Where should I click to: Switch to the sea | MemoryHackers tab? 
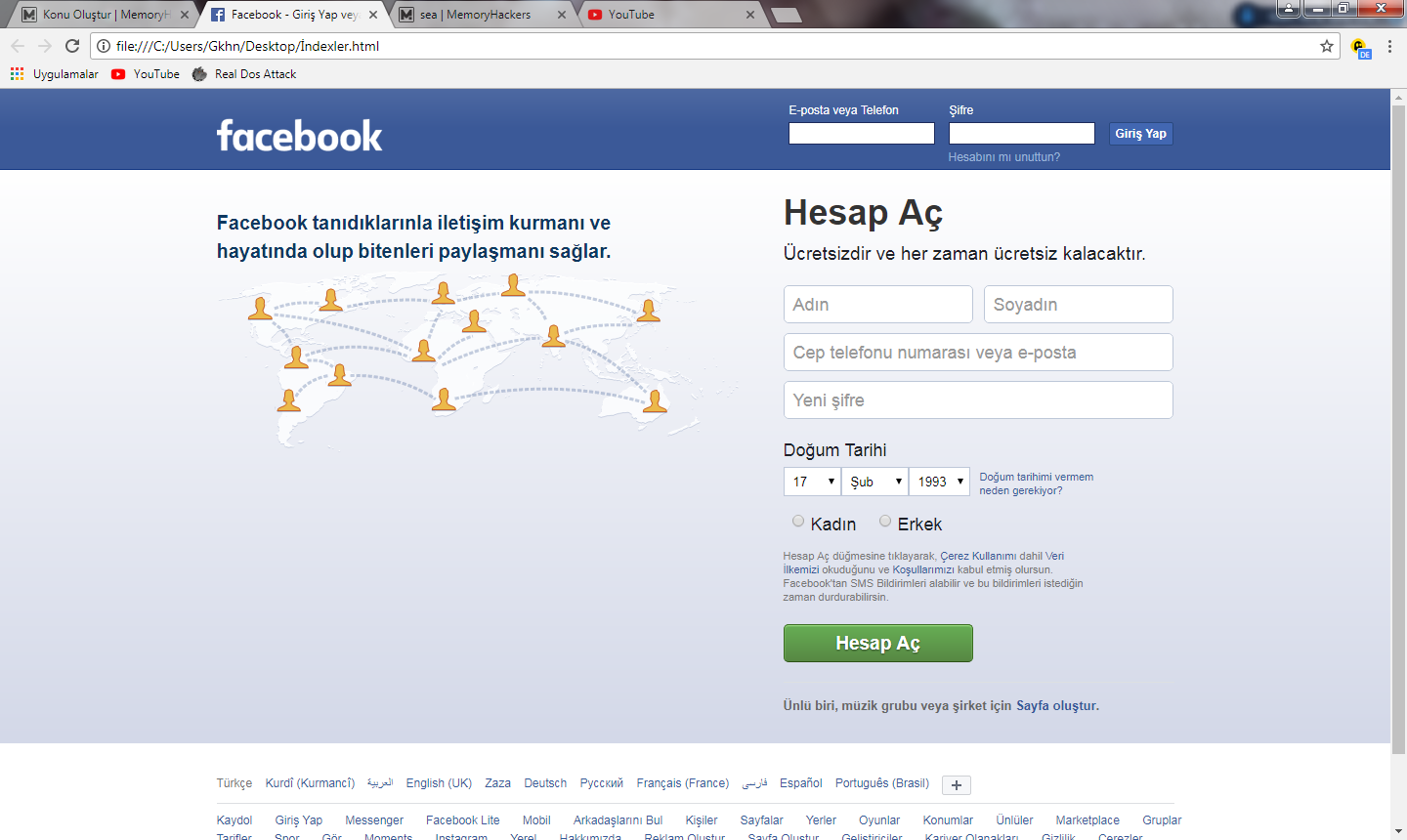pos(479,15)
